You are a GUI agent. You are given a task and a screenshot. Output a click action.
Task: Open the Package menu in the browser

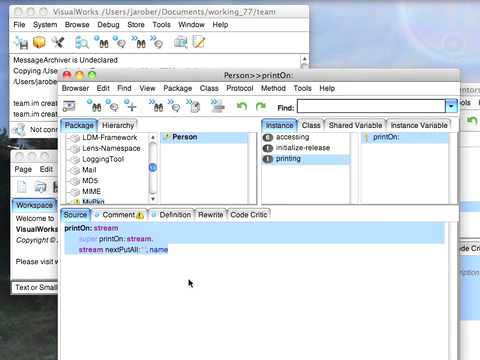[178, 88]
